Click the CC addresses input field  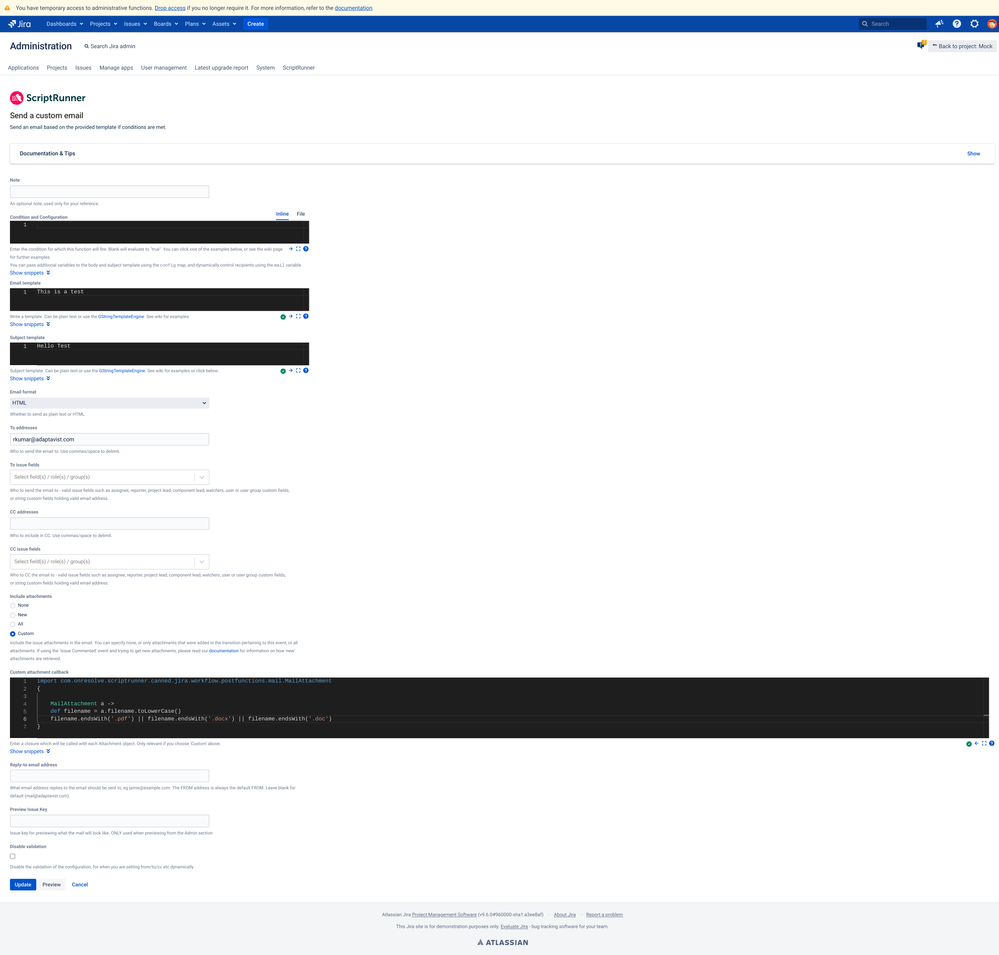click(110, 524)
